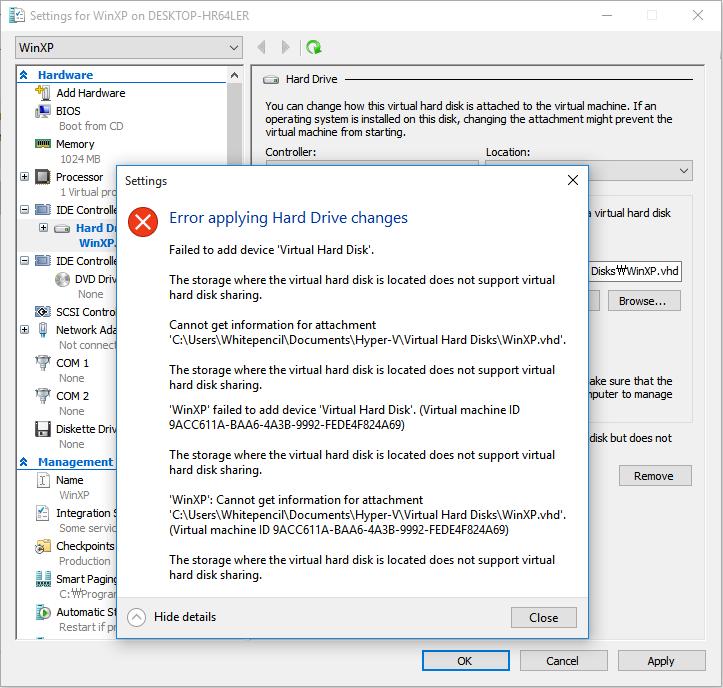Click the Browse... button
Image resolution: width=723 pixels, height=688 pixels.
tap(644, 301)
